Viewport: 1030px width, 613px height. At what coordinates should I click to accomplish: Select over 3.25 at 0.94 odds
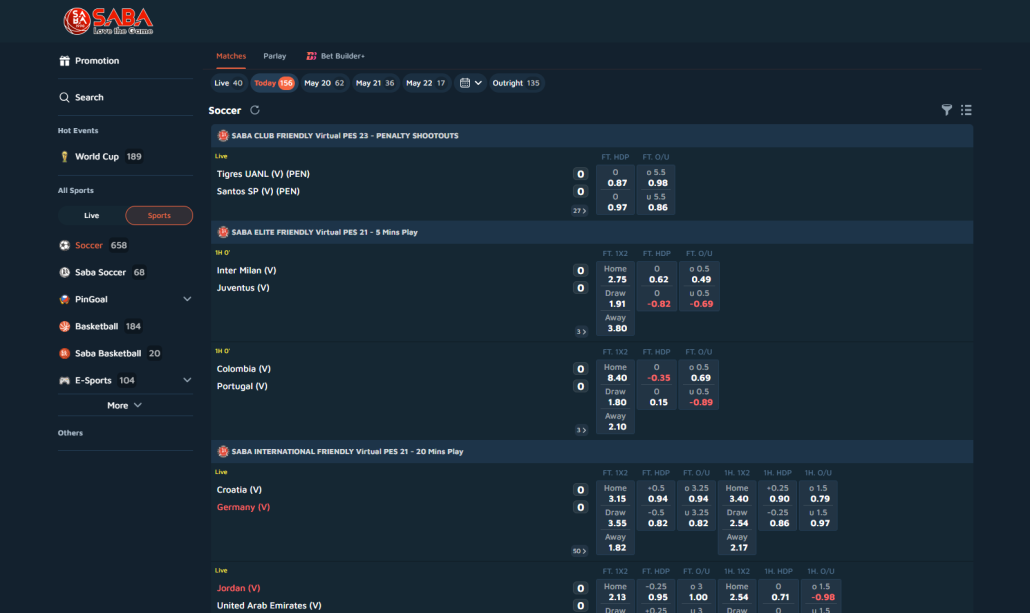[696, 493]
